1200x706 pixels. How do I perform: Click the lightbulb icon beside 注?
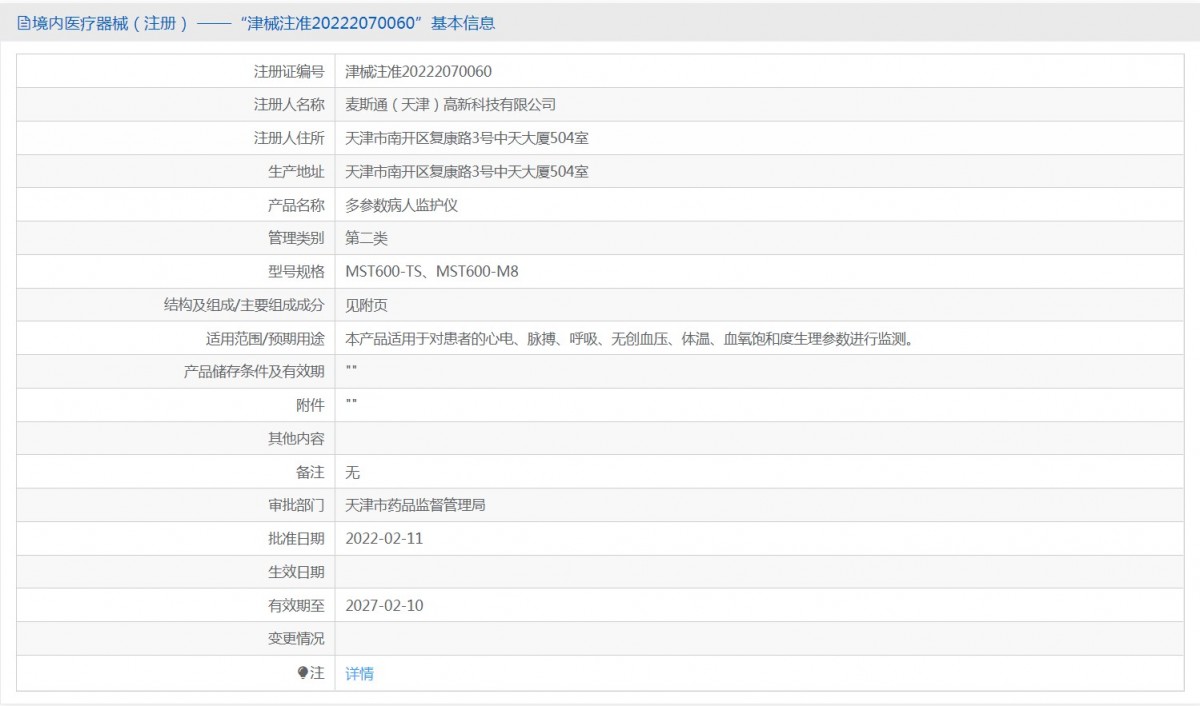303,674
